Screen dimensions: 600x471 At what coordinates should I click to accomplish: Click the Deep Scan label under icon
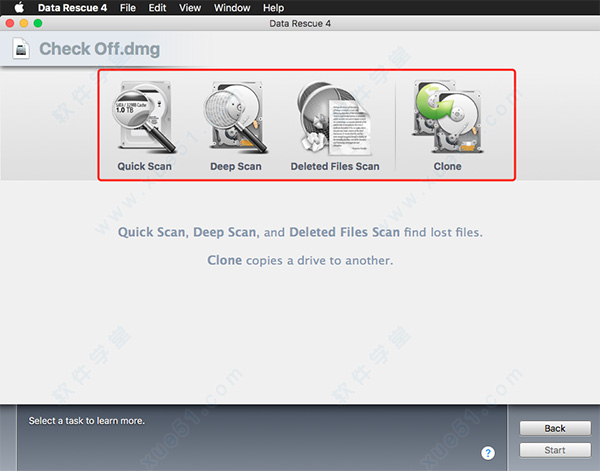[x=236, y=166]
